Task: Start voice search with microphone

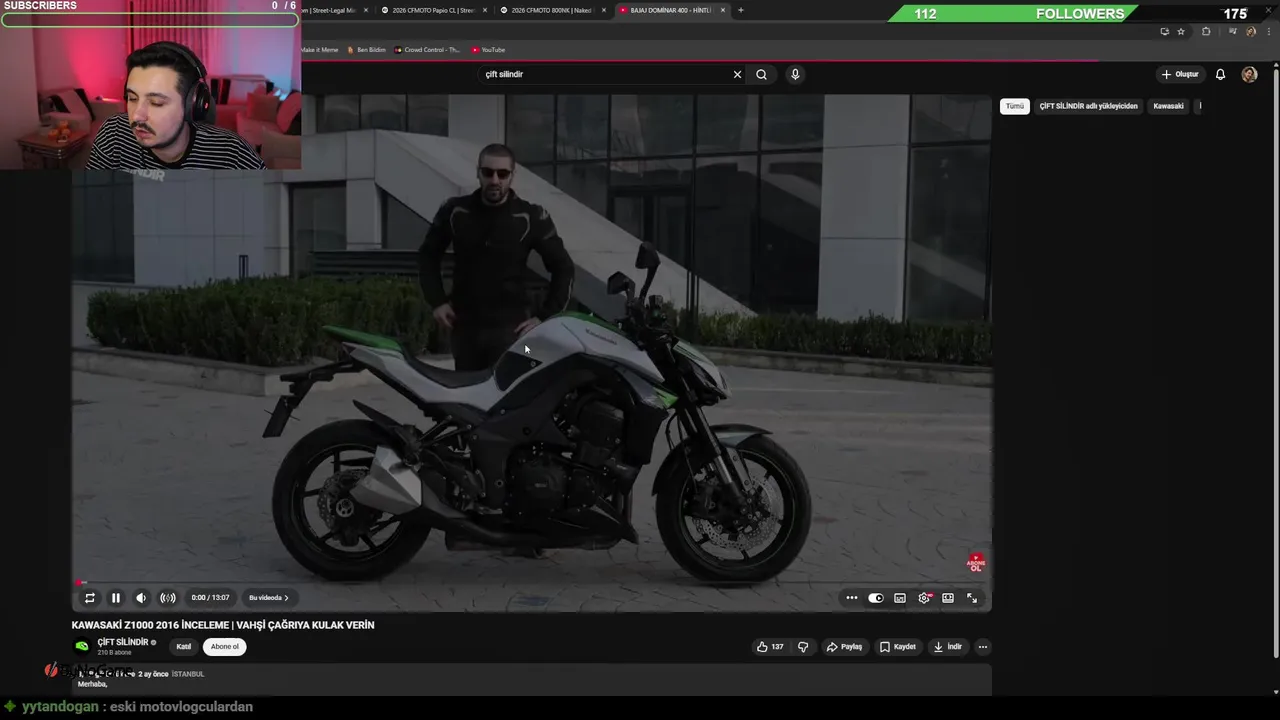Action: [x=795, y=74]
